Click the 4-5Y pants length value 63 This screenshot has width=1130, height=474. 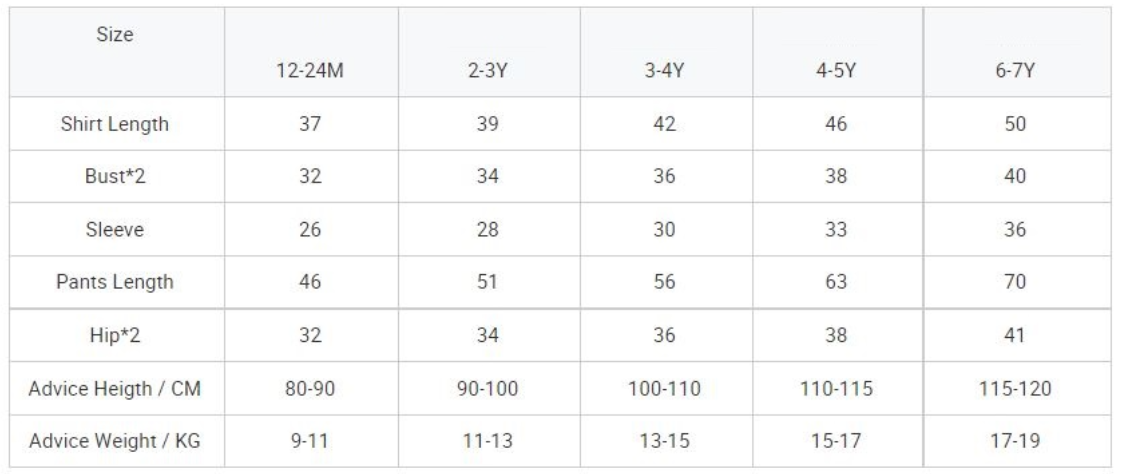836,282
